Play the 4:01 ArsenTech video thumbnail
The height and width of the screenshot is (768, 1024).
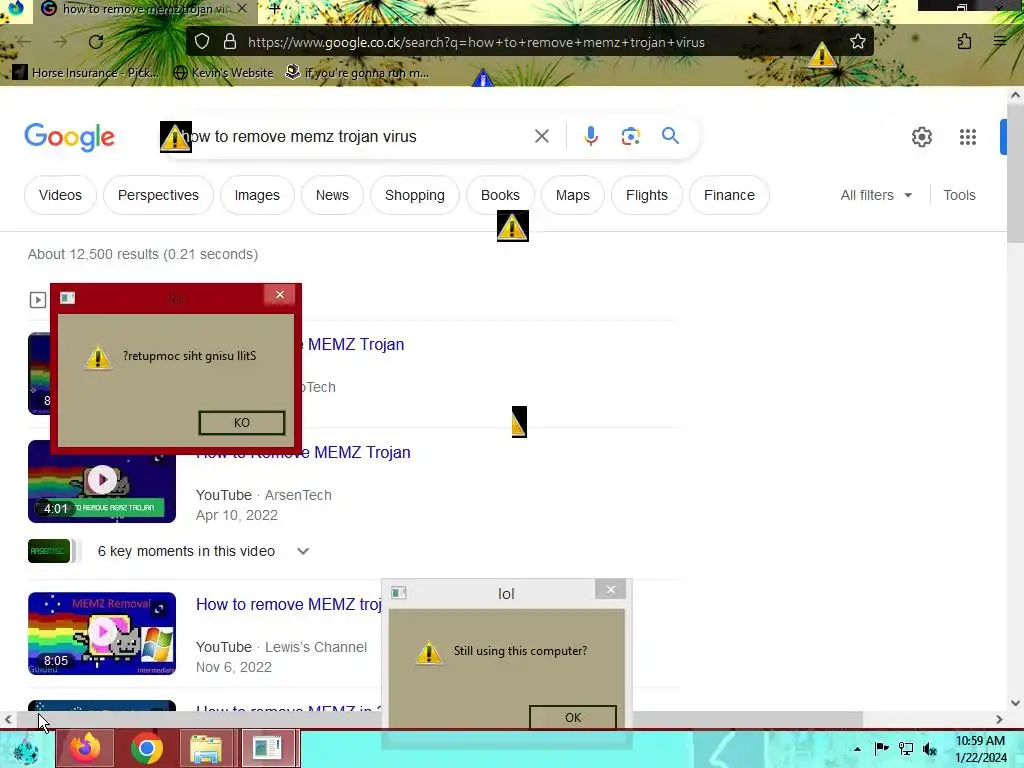(102, 481)
